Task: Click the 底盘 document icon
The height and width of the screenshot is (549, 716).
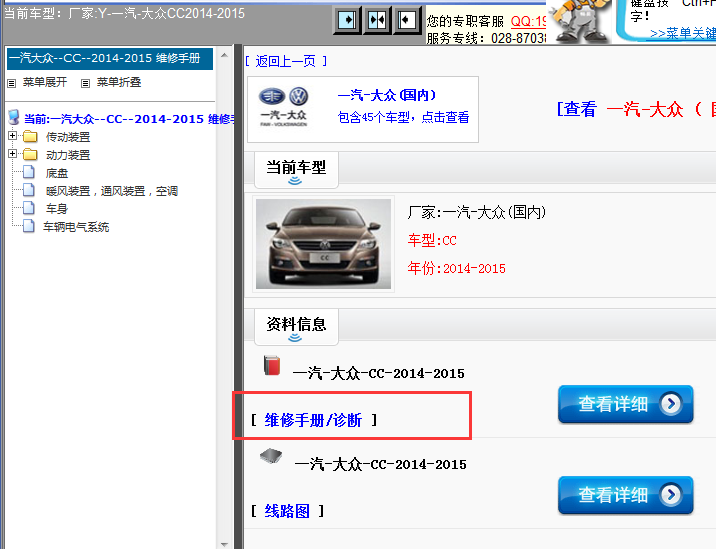Action: pyautogui.click(x=29, y=172)
